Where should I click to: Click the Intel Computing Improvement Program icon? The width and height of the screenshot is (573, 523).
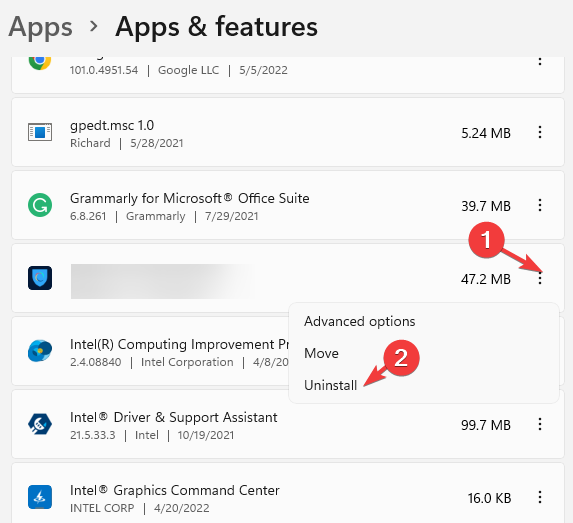coord(40,351)
